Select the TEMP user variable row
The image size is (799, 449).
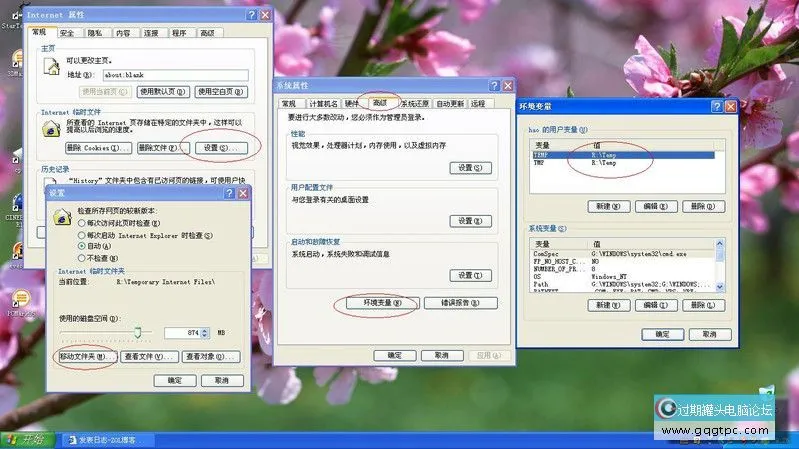tap(623, 155)
